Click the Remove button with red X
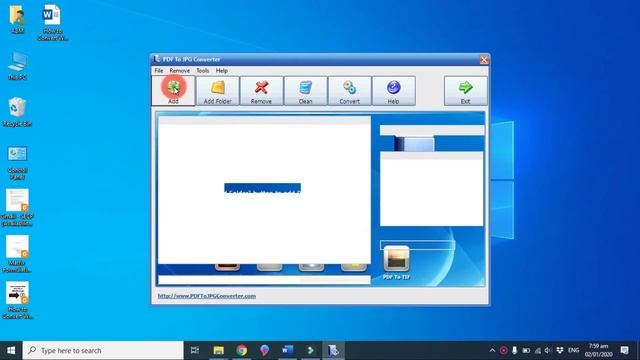The width and height of the screenshot is (640, 360). click(x=261, y=91)
